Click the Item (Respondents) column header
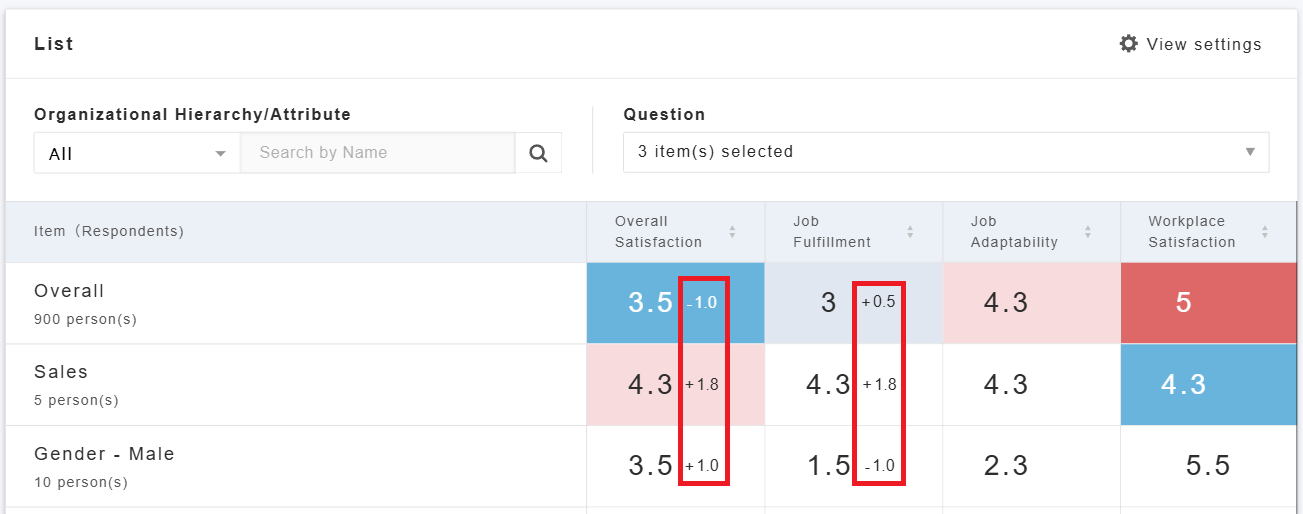Viewport: 1303px width, 514px height. (x=109, y=231)
